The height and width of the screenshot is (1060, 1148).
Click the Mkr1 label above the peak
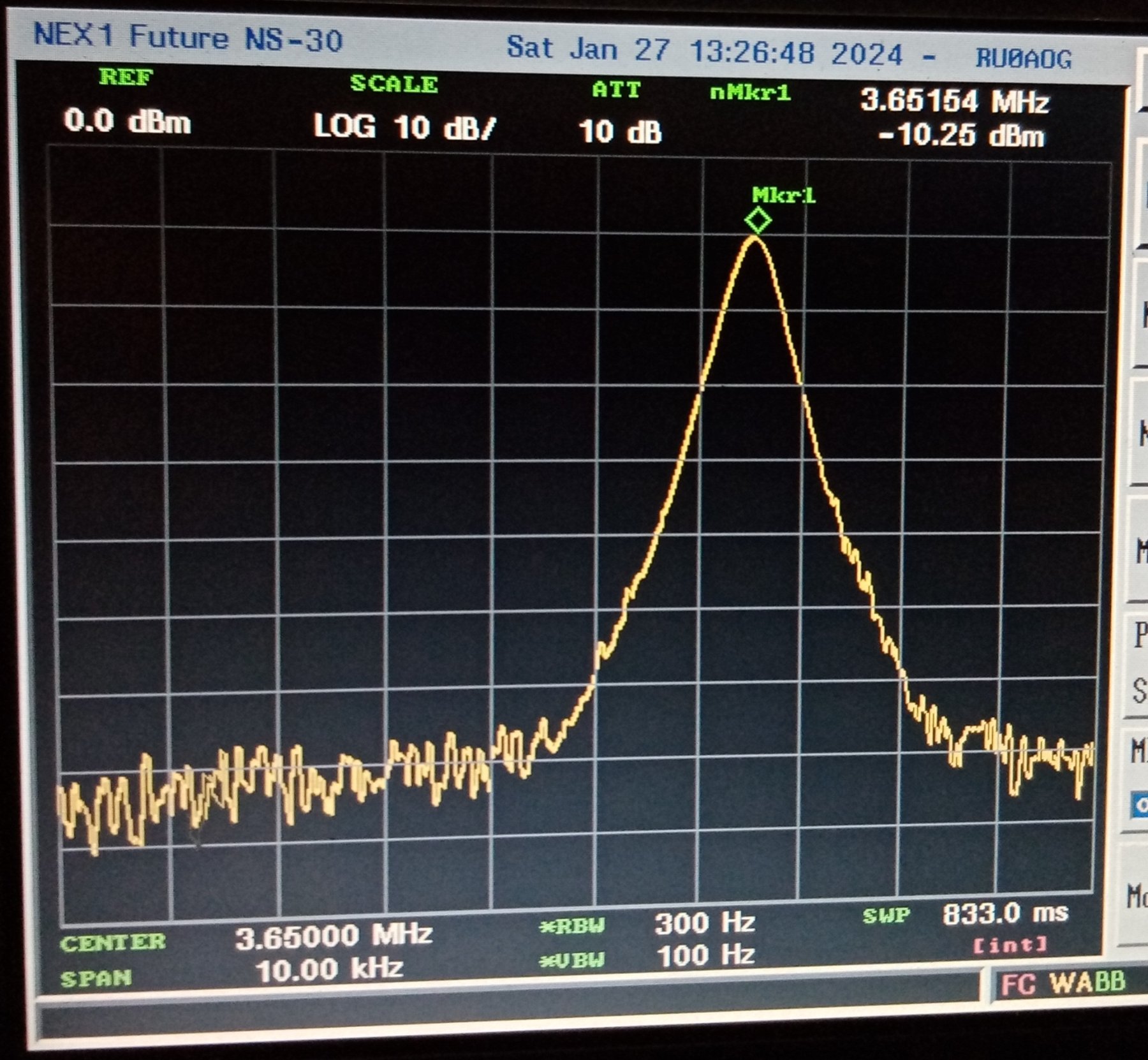coord(783,195)
